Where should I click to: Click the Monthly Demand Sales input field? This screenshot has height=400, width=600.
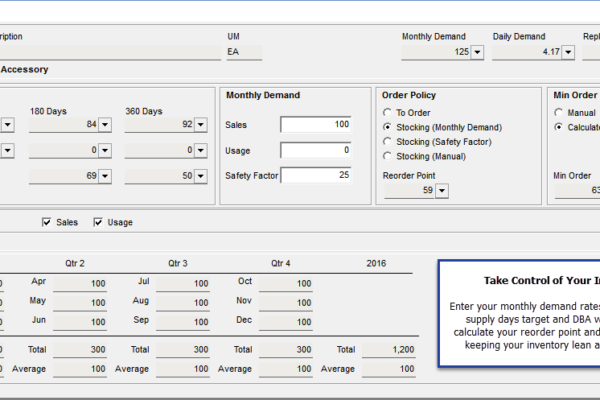click(x=316, y=125)
